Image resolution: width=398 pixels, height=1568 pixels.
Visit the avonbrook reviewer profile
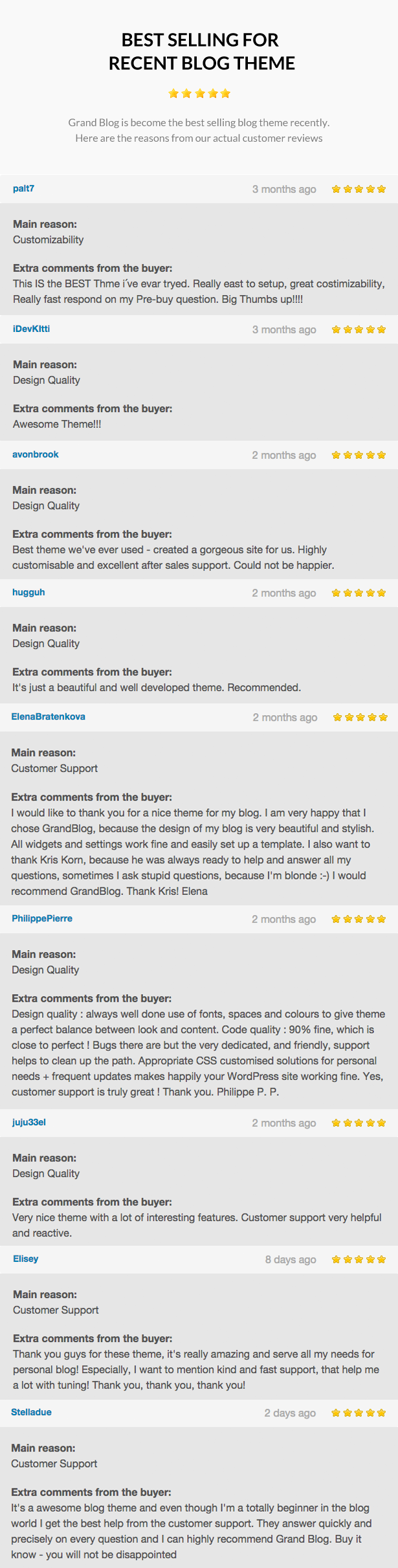click(36, 454)
